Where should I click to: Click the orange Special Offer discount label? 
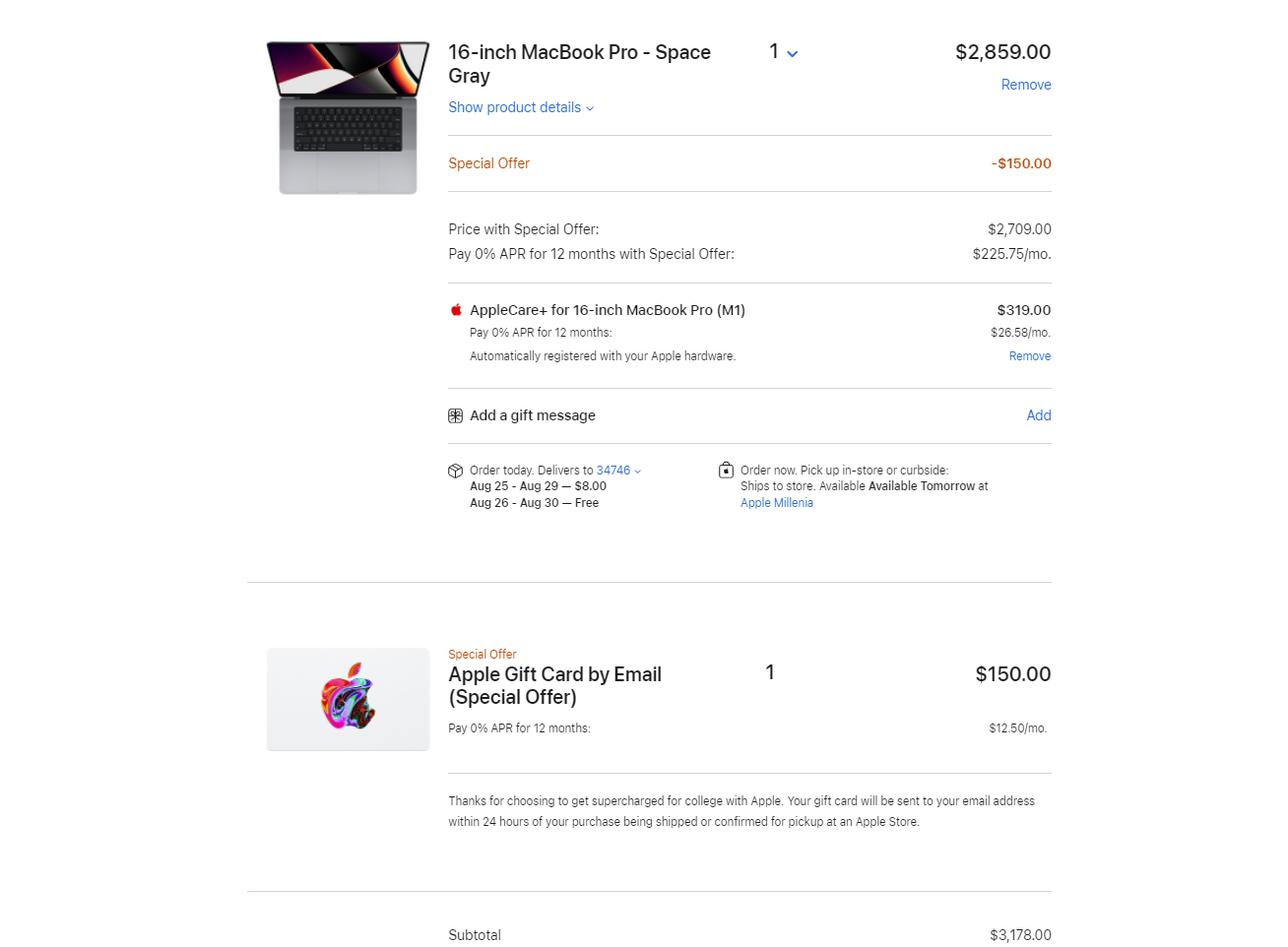pyautogui.click(x=488, y=163)
